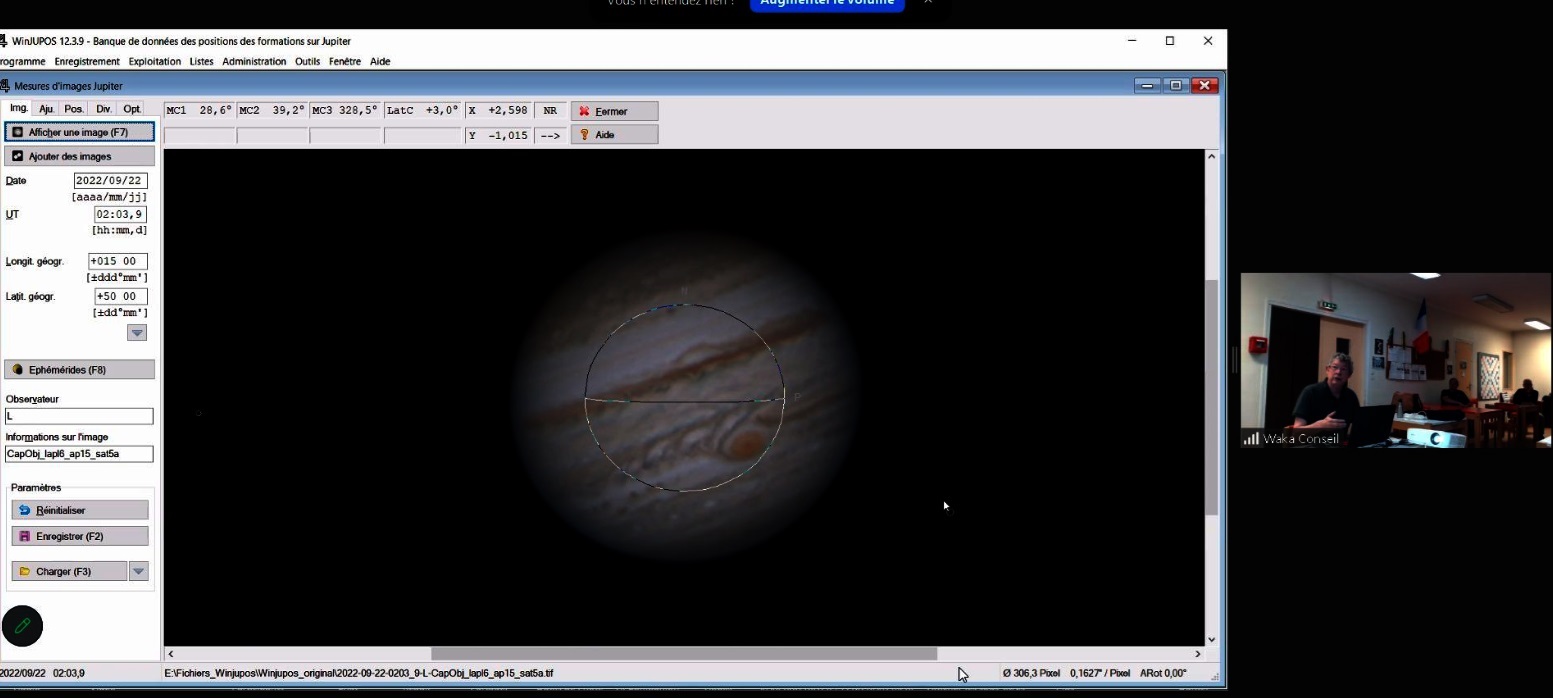
Task: Click the status bar date 2022/09/22 02:03,9
Action: (x=43, y=673)
